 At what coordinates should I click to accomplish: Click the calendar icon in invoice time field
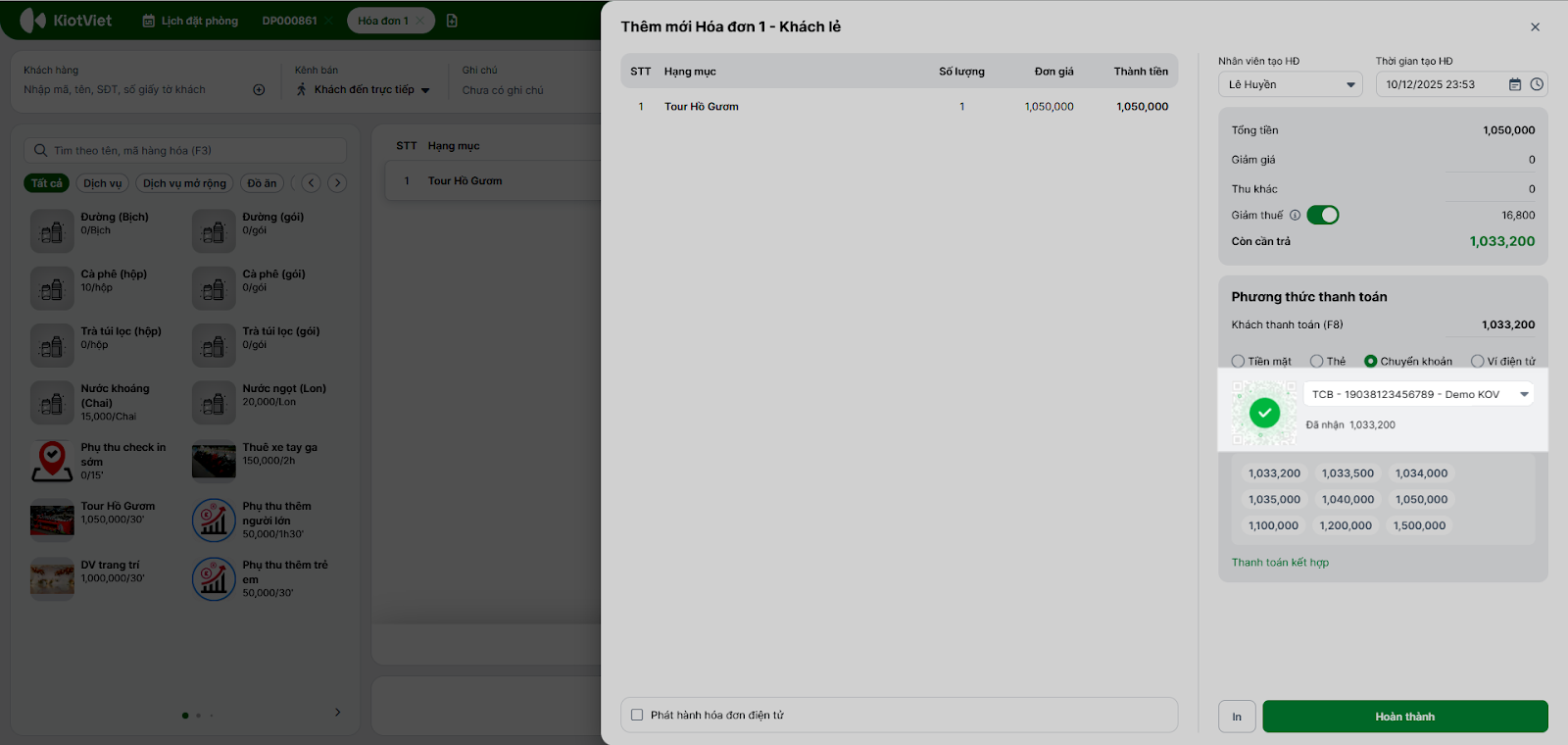click(x=1515, y=84)
